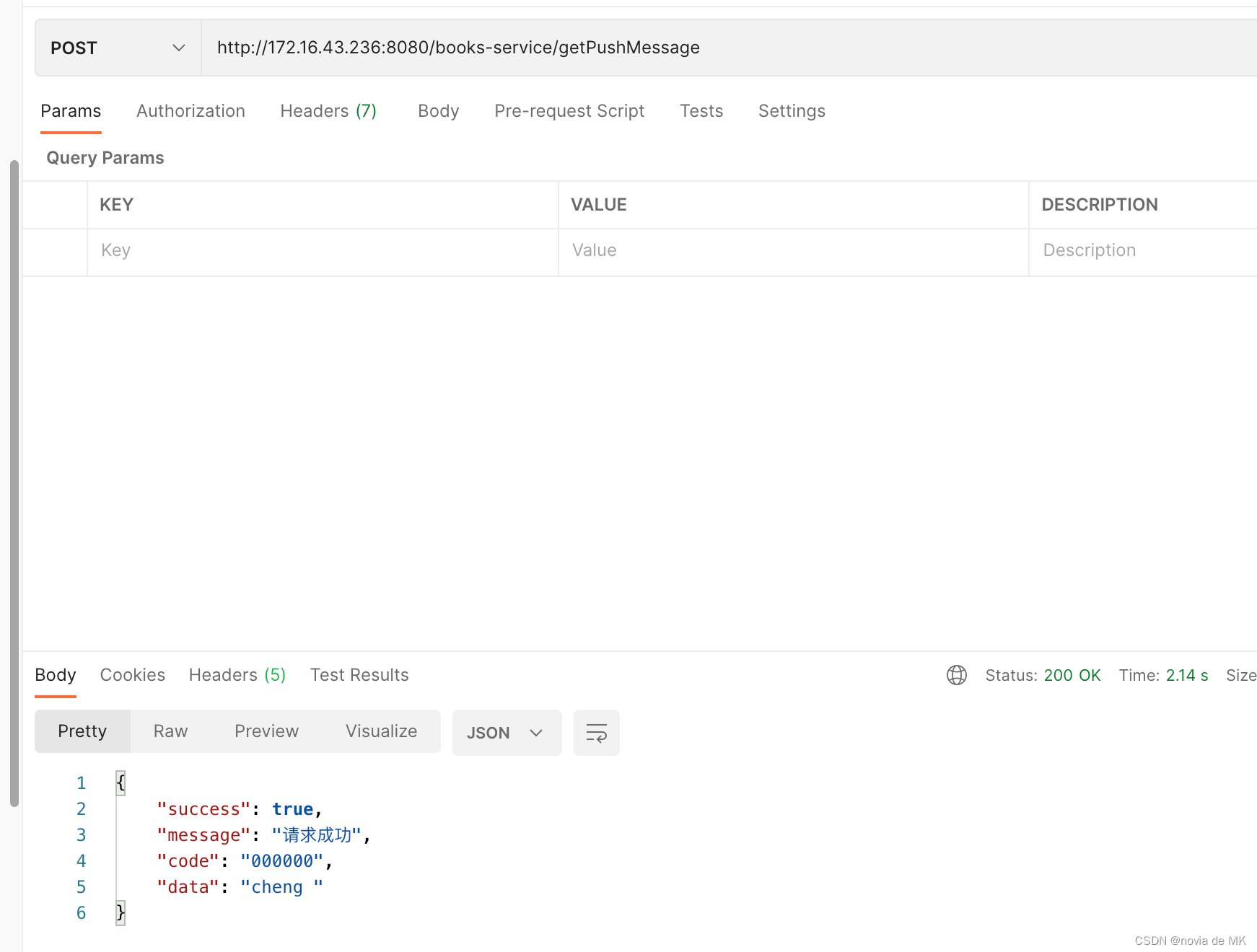
Task: Open the Test Results tab
Action: tap(359, 675)
